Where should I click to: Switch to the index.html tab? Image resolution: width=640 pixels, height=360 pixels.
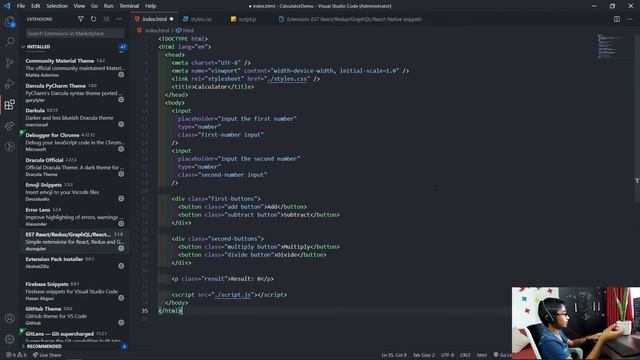pyautogui.click(x=154, y=19)
